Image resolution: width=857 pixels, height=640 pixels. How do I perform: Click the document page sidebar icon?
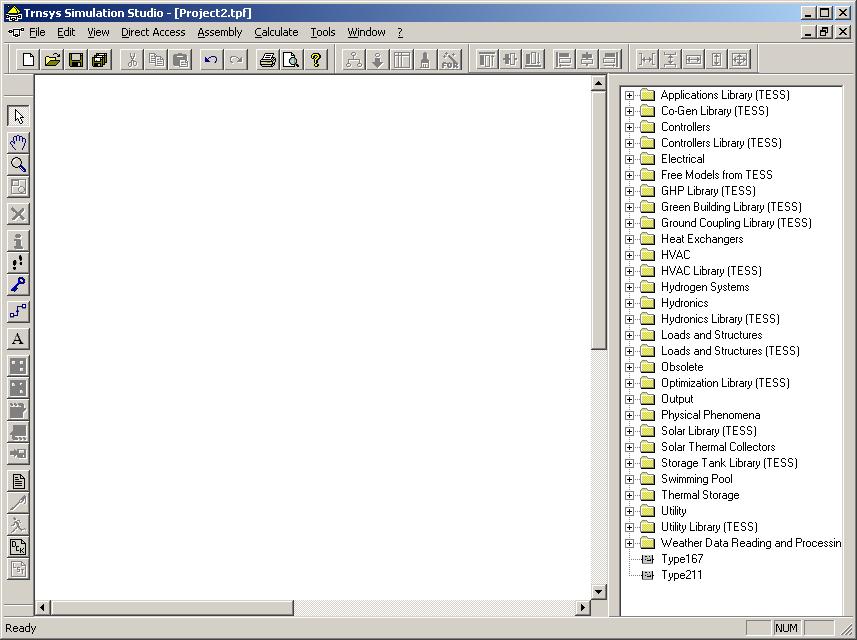(x=18, y=481)
